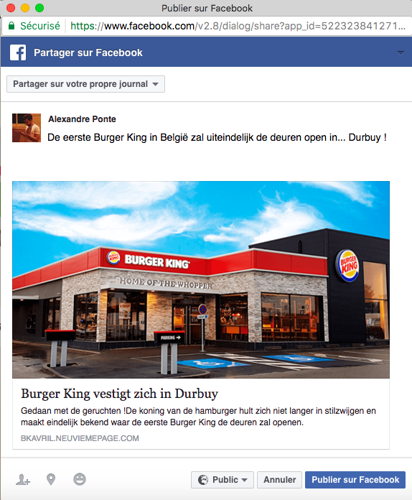Click the Publier sur Facebook button

point(355,480)
